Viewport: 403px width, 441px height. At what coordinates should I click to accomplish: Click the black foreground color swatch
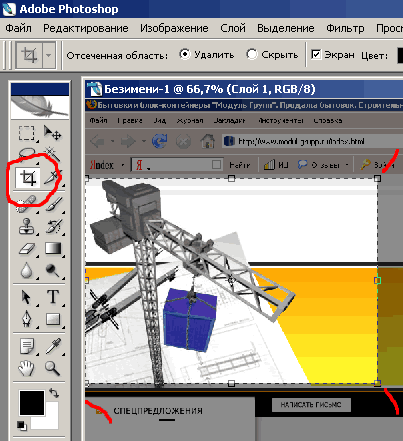32,403
